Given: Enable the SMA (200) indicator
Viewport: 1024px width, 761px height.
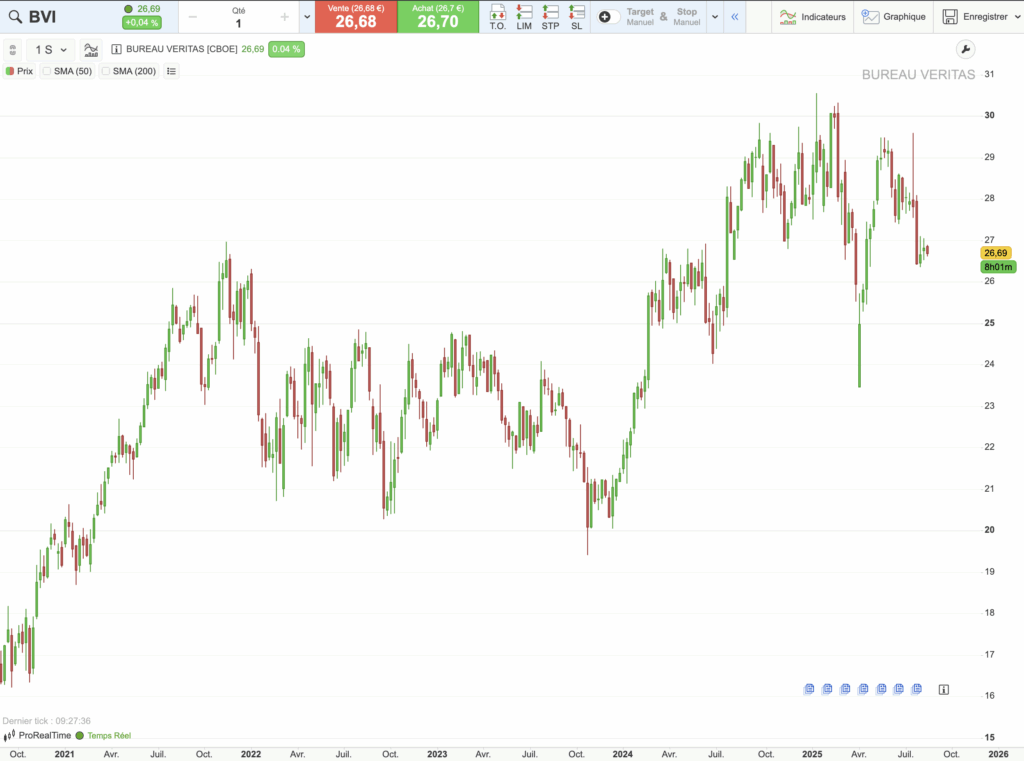Looking at the screenshot, I should tap(106, 71).
